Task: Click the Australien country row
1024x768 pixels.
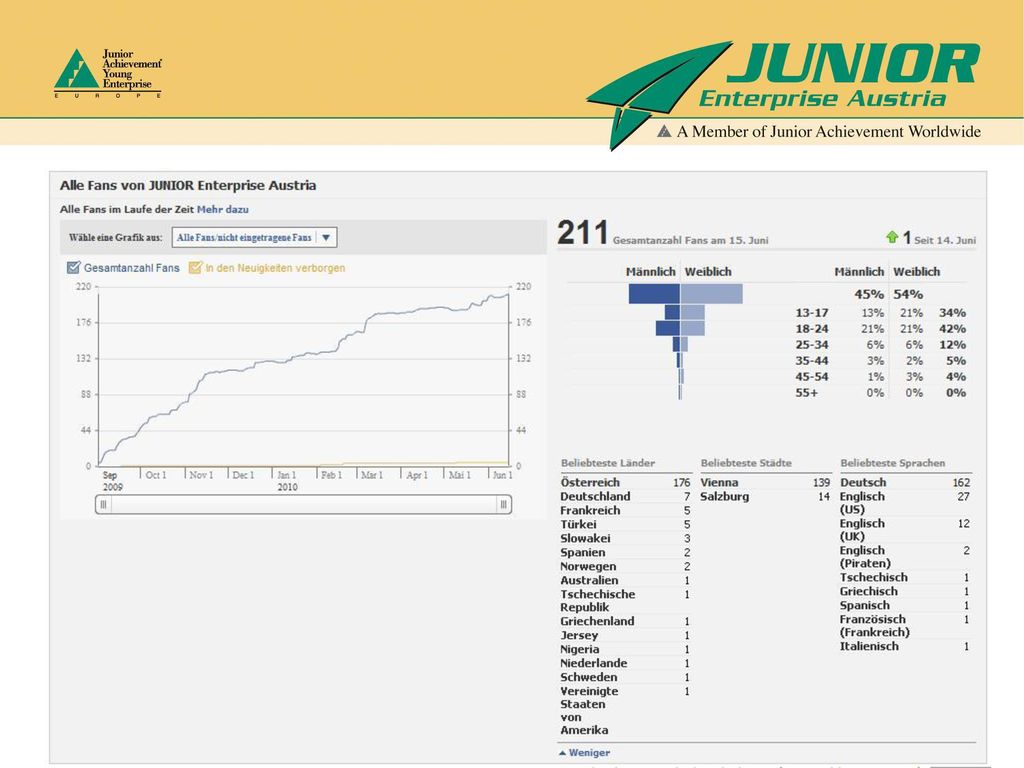Action: [x=625, y=581]
